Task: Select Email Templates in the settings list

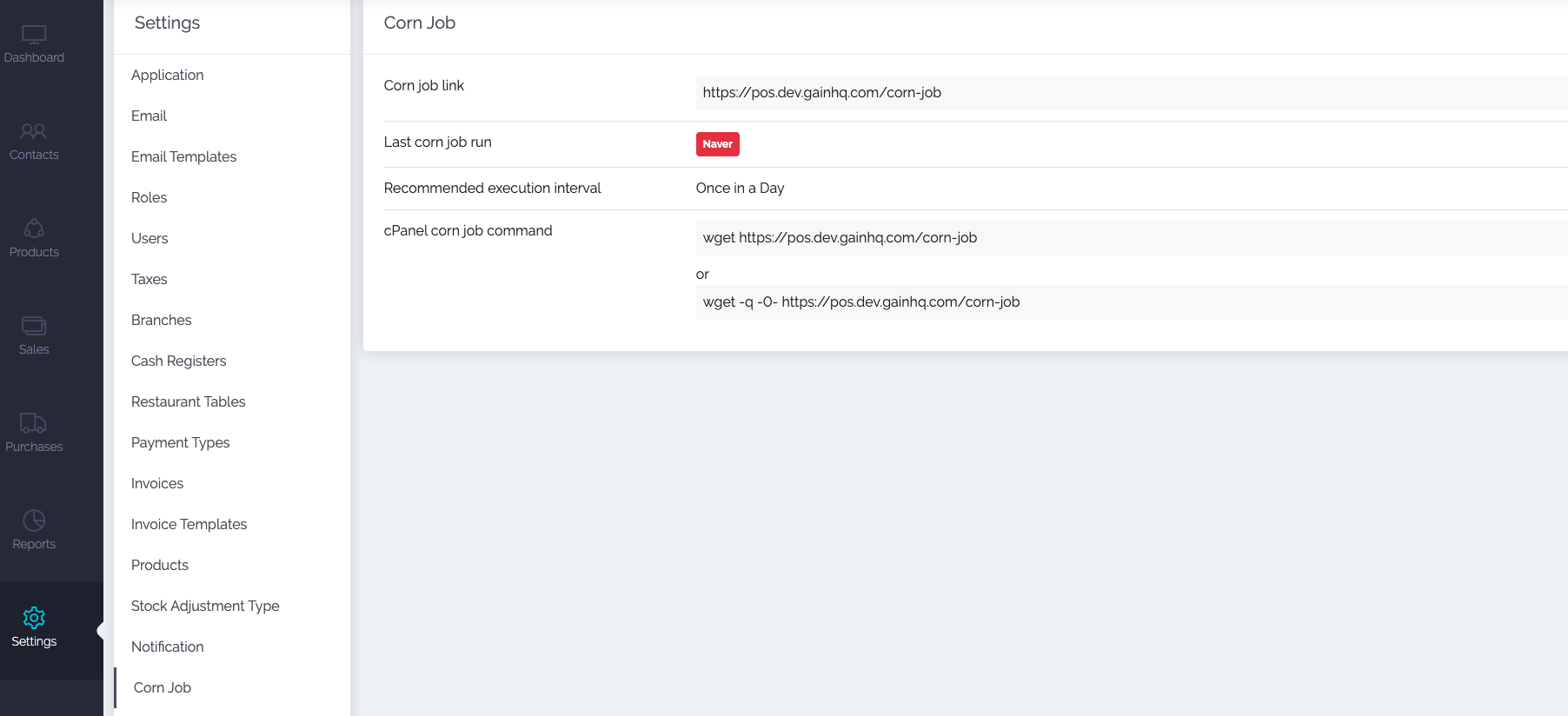Action: coord(183,157)
